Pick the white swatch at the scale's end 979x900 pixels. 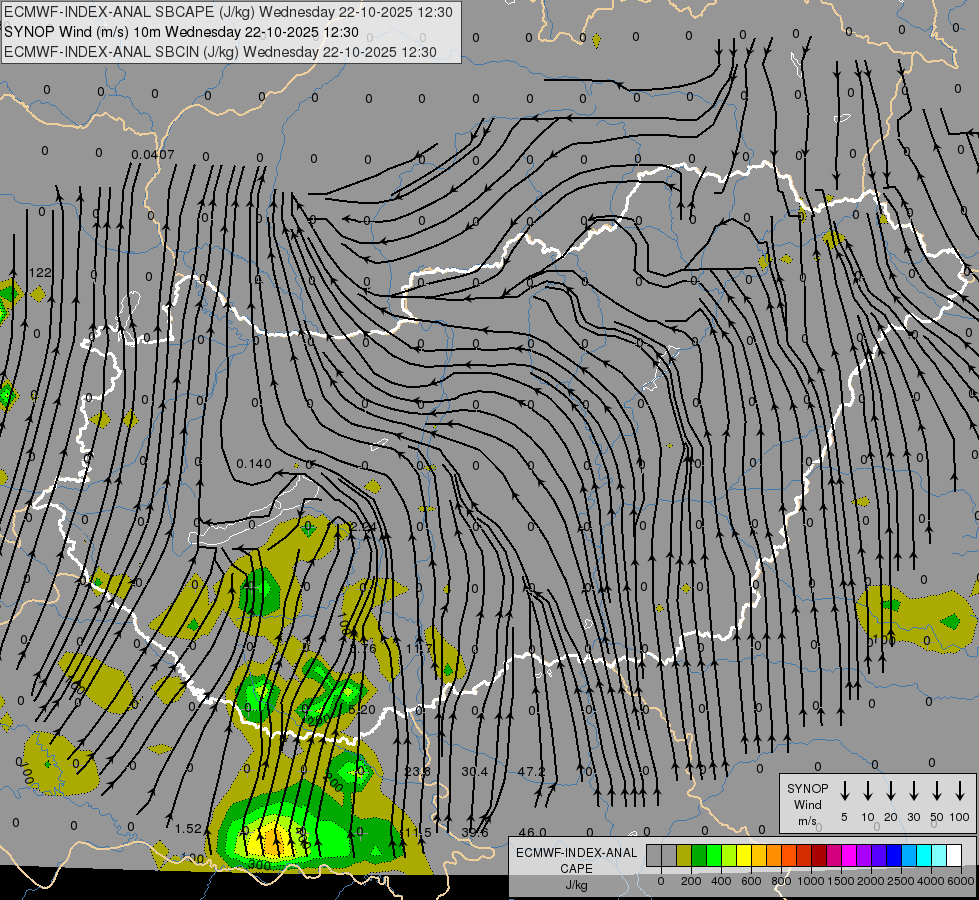point(953,855)
